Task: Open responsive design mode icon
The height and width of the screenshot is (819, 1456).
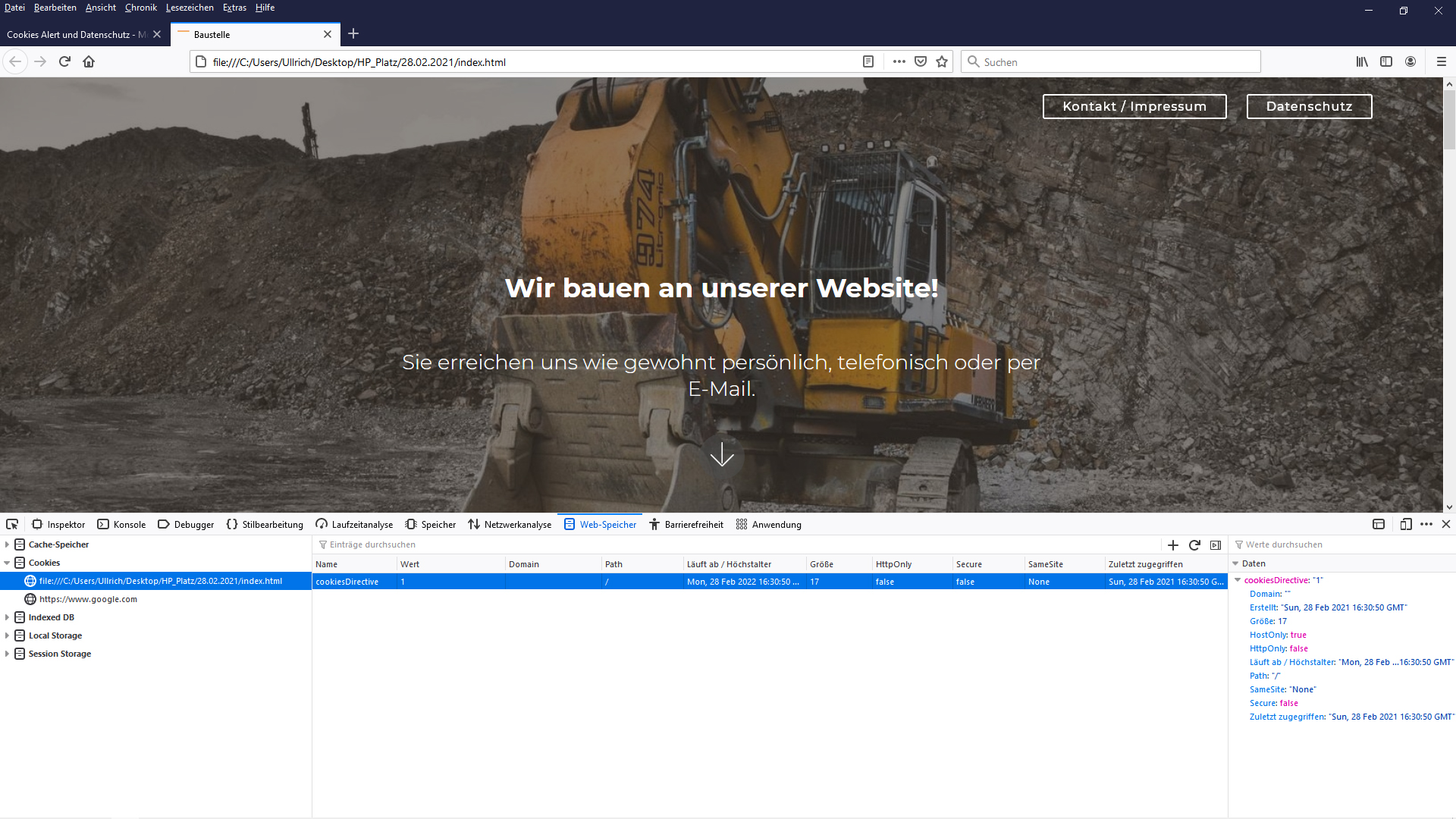Action: [1406, 525]
